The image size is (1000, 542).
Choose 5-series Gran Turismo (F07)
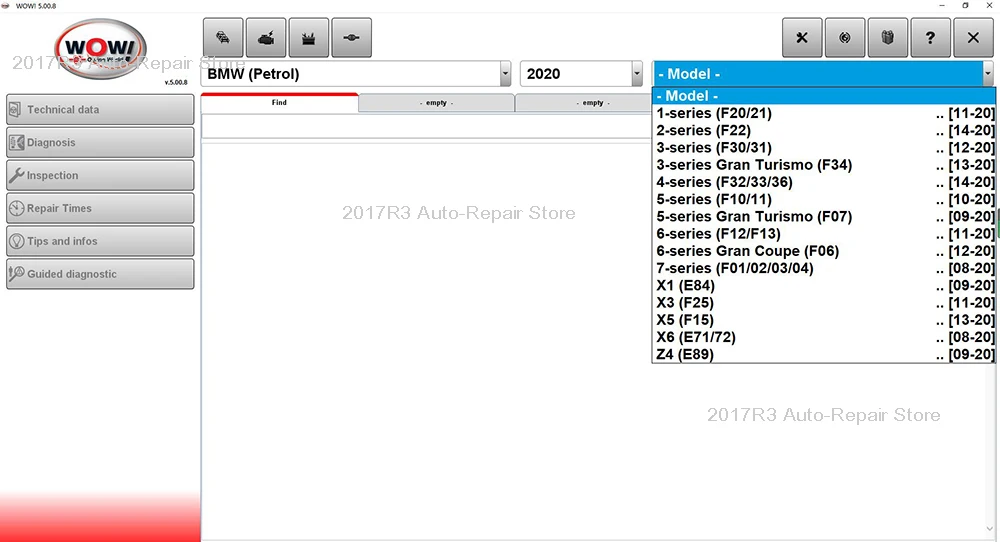pos(823,216)
